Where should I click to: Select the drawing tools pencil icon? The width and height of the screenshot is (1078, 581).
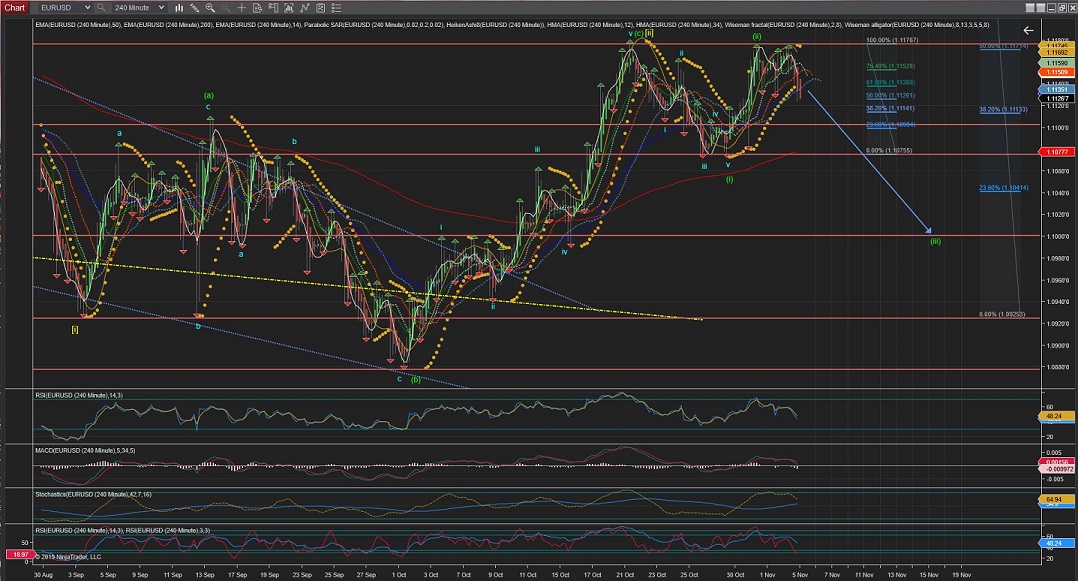click(193, 7)
